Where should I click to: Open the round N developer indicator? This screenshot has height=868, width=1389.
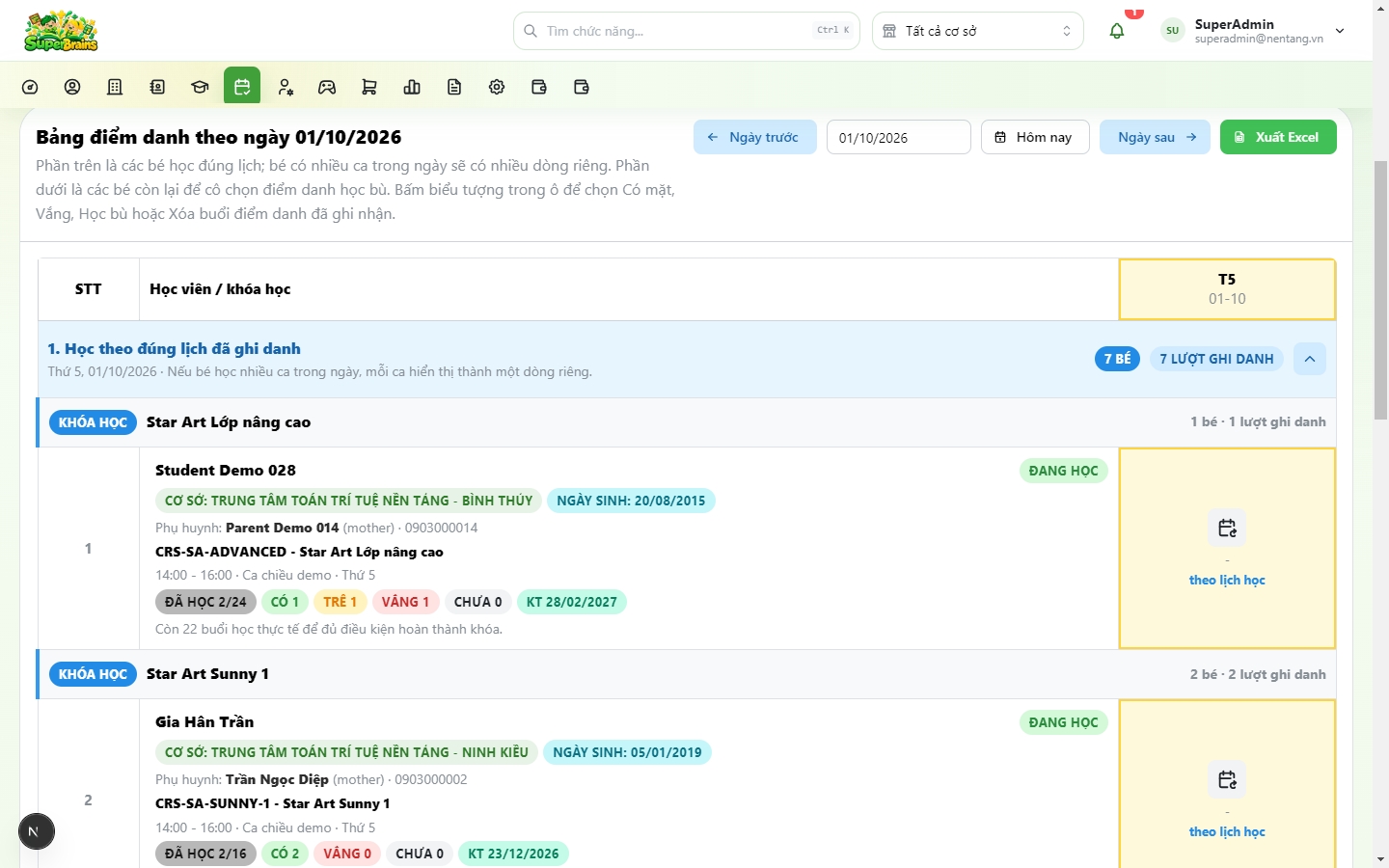coord(37,831)
